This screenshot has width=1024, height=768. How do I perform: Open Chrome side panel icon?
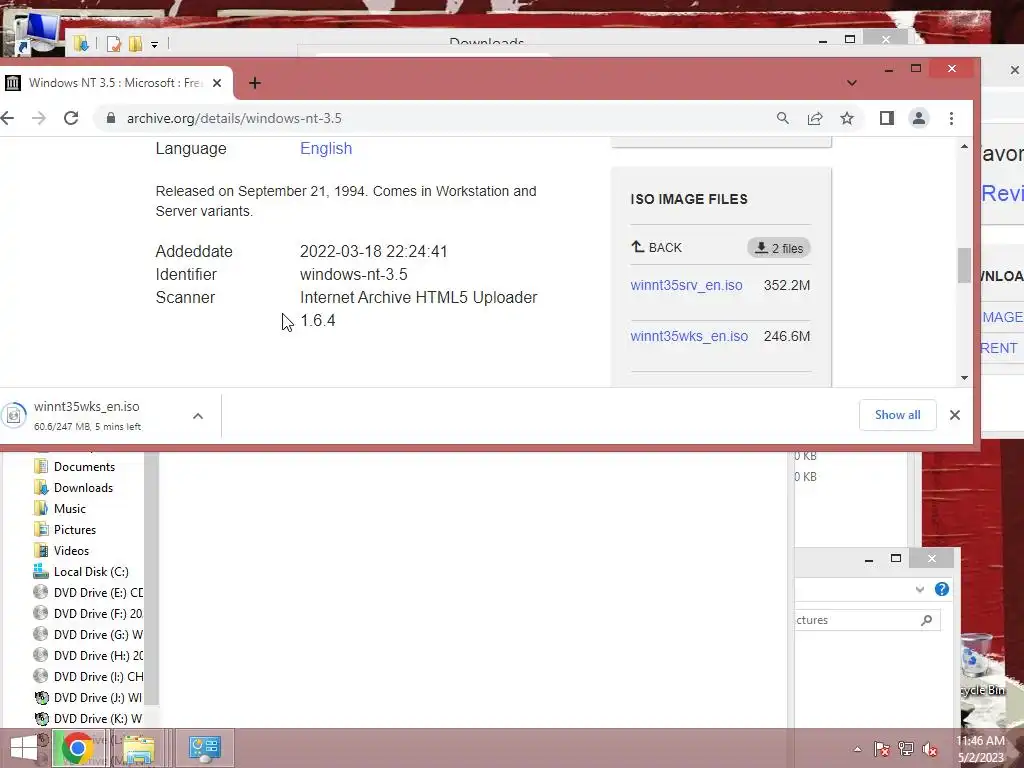coord(886,118)
